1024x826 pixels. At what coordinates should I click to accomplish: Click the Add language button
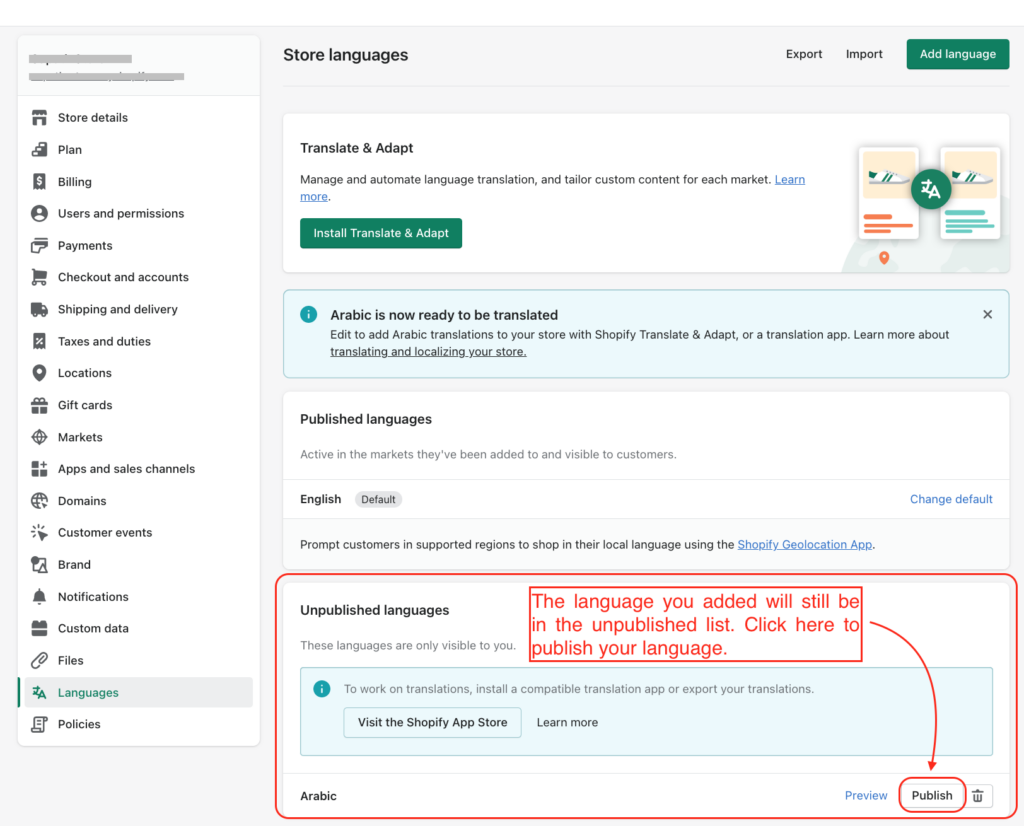(x=957, y=54)
